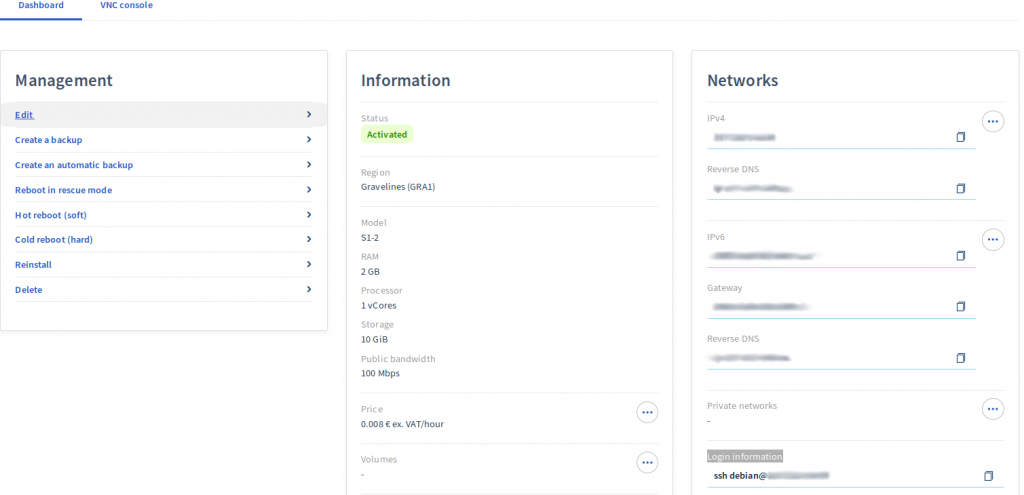Viewport: 1024px width, 495px height.
Task: Open Volumes more options menu
Action: 647,462
